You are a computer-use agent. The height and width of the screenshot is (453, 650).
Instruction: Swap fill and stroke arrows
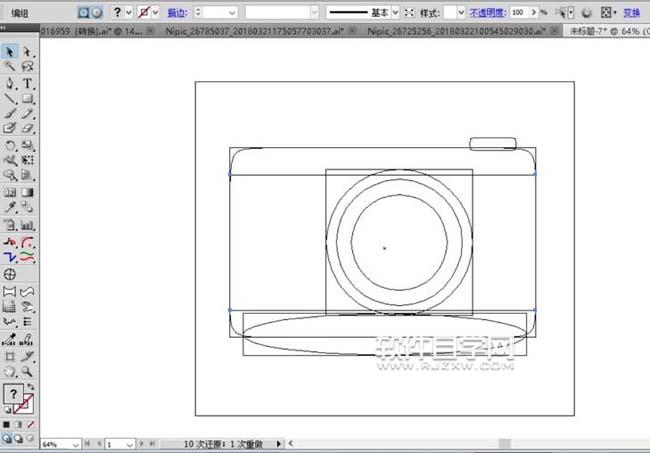[31, 387]
